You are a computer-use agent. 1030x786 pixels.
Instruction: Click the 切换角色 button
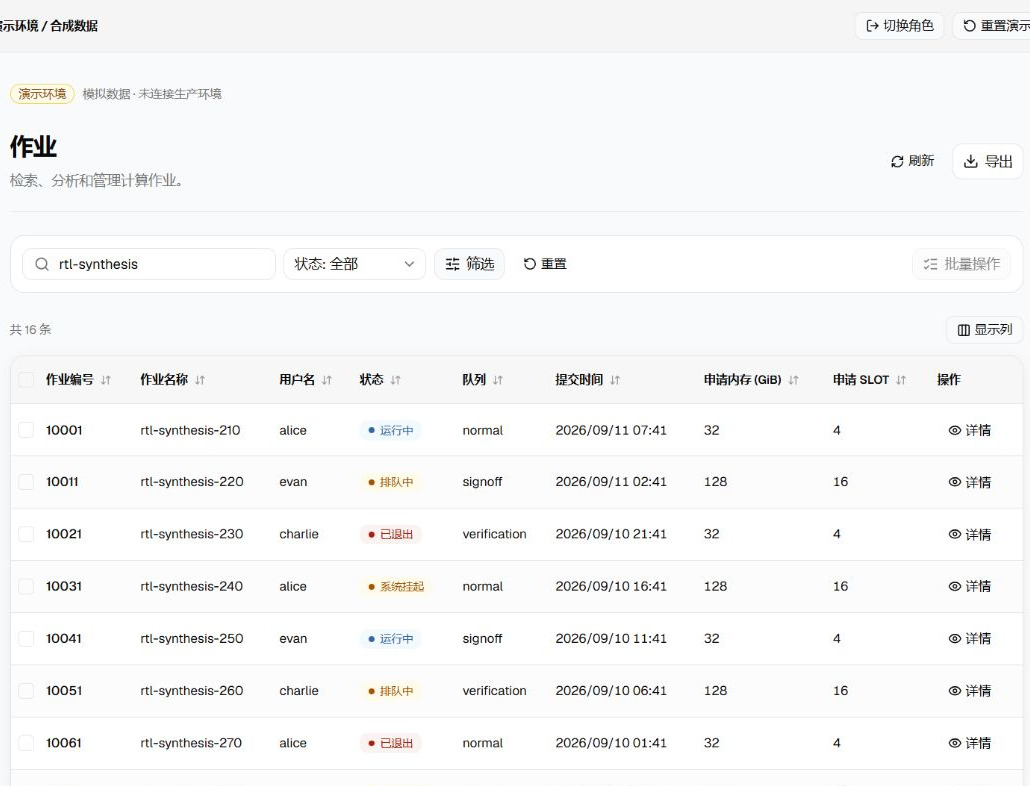[899, 26]
